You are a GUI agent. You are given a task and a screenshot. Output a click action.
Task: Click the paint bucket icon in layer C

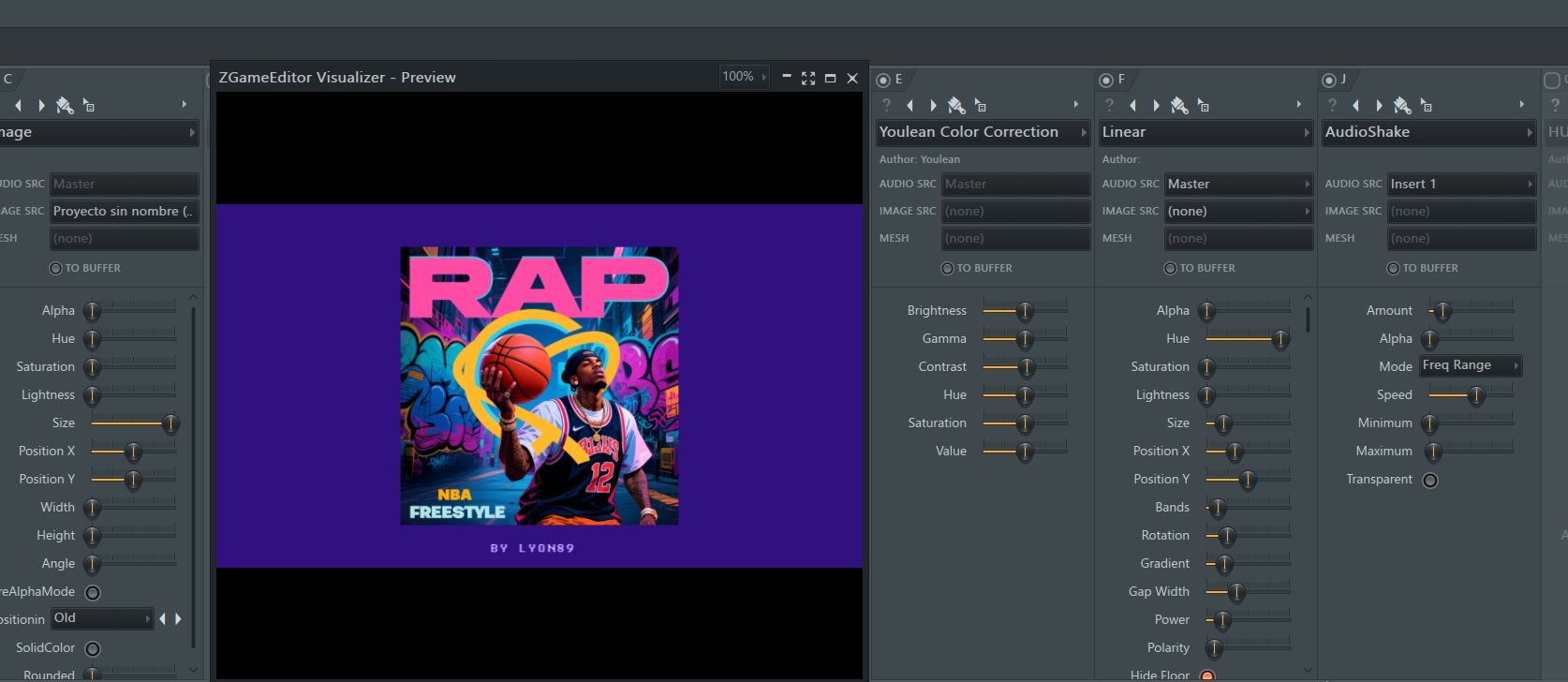(x=65, y=105)
